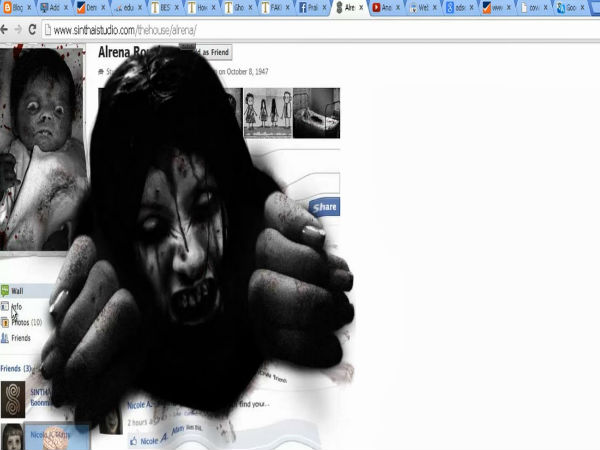Viewport: 600px width, 450px height.
Task: Select the edu tab
Action: click(x=129, y=7)
